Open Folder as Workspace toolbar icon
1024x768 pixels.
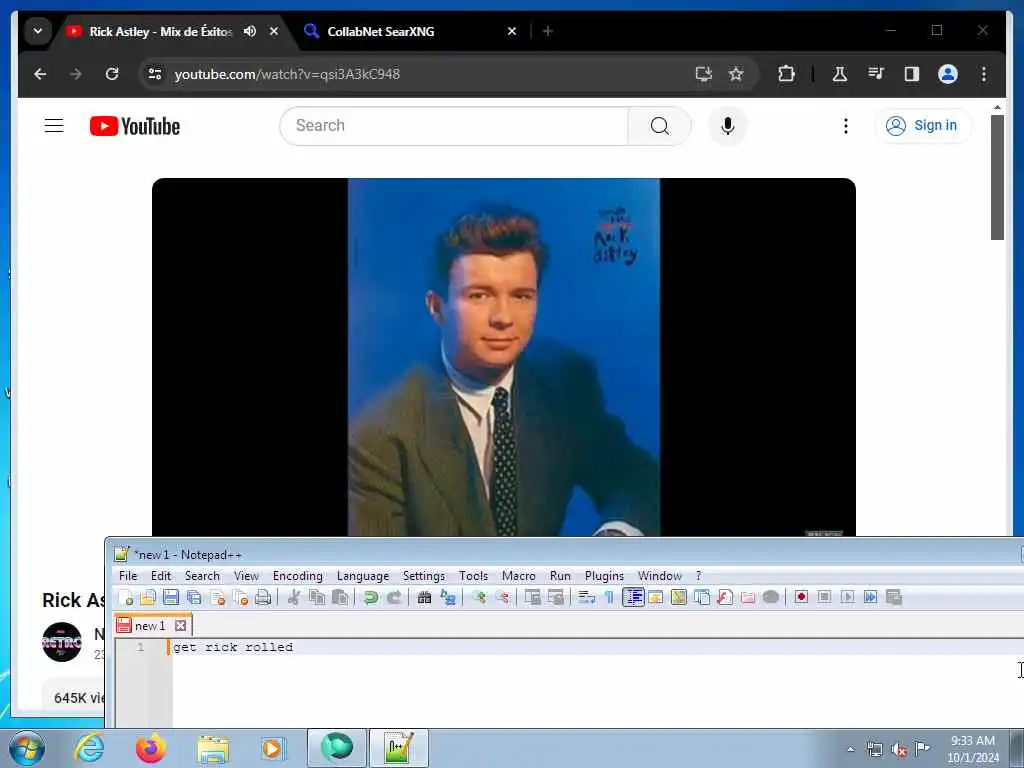pos(748,597)
